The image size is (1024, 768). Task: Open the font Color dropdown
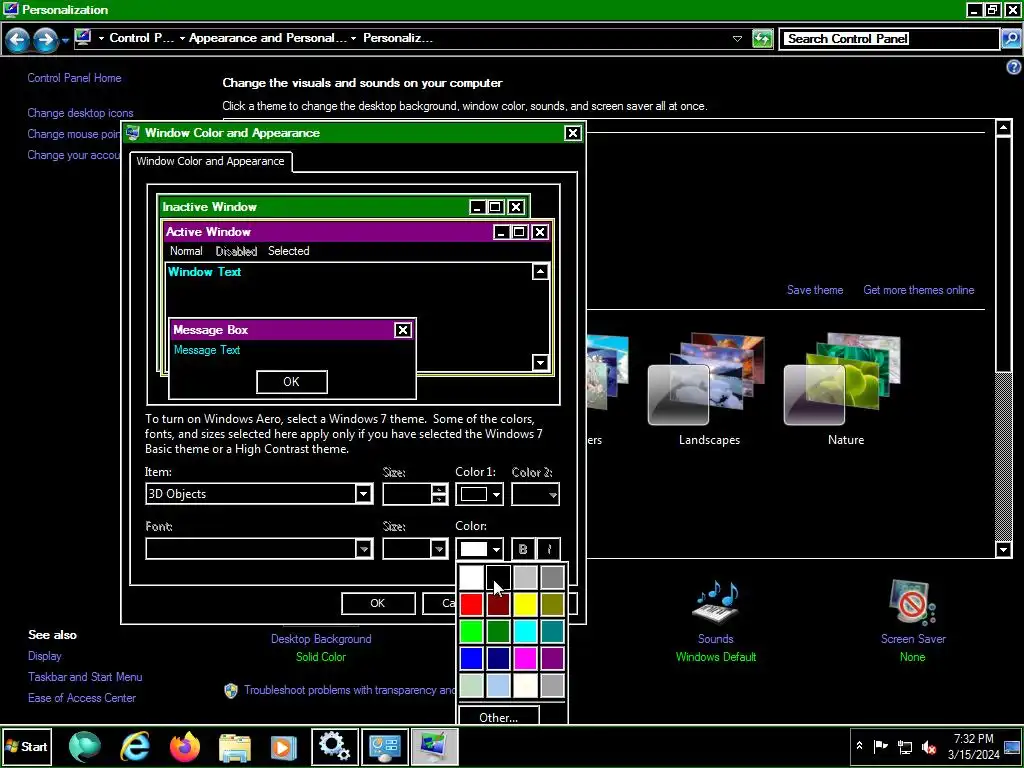[479, 549]
